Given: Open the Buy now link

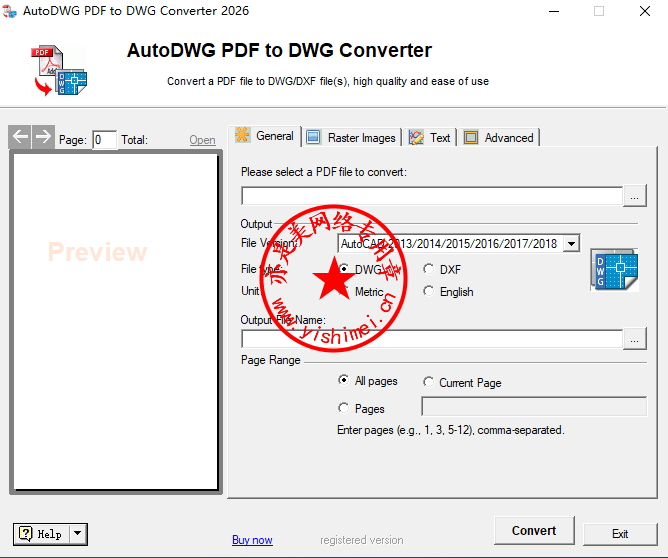Looking at the screenshot, I should tap(252, 540).
